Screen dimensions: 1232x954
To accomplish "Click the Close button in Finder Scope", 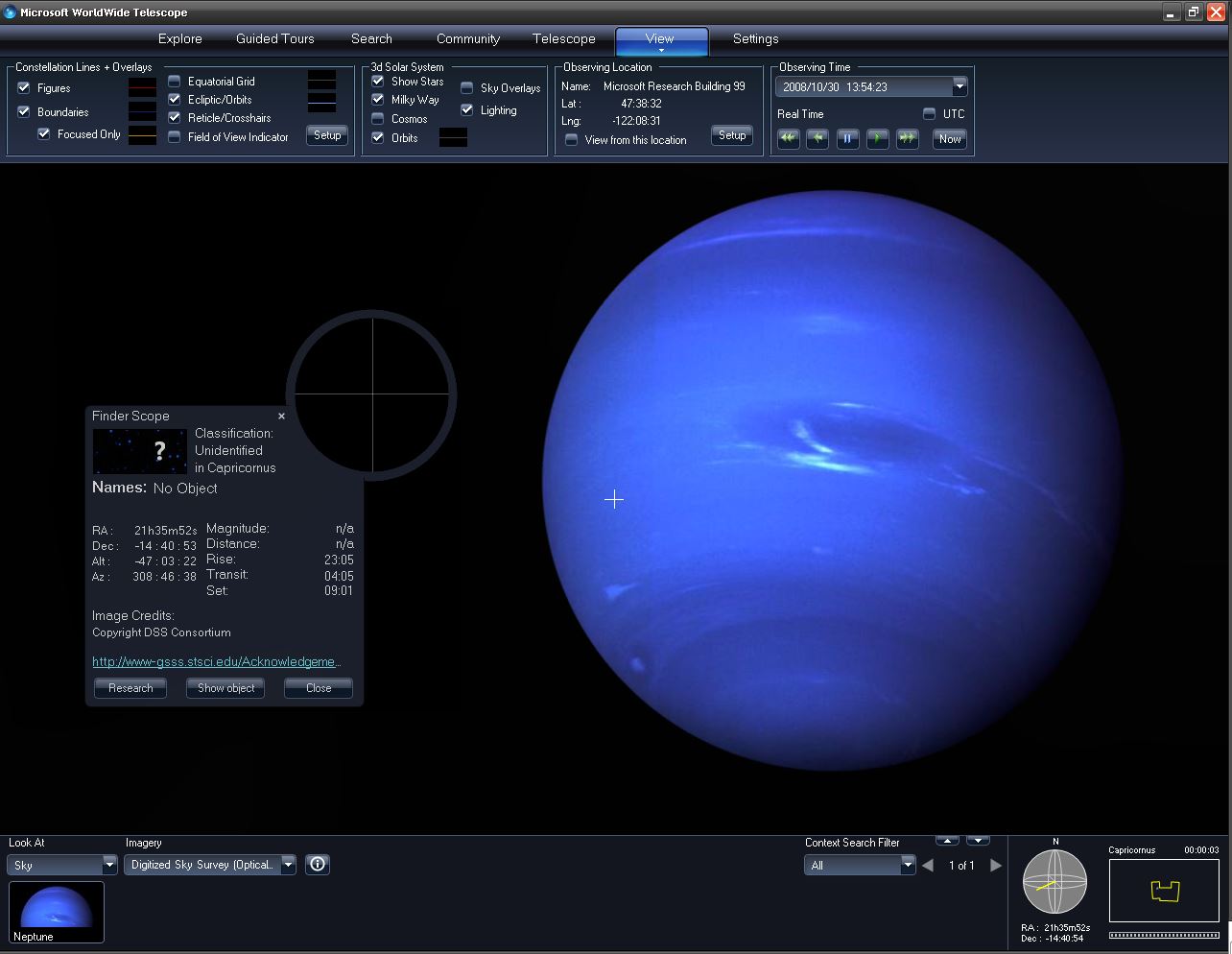I will point(319,688).
